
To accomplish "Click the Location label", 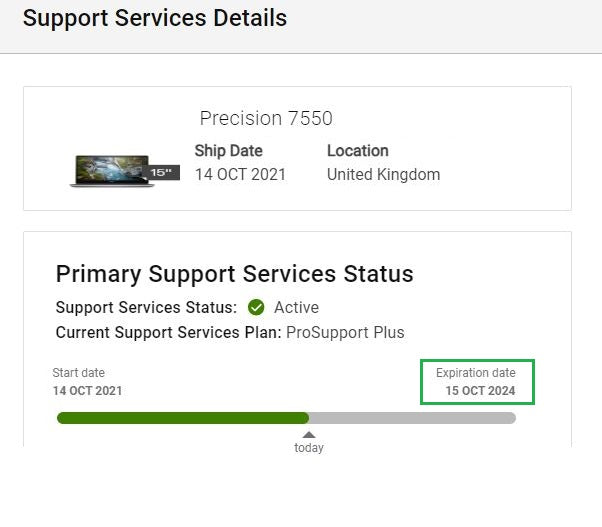I will (357, 151).
